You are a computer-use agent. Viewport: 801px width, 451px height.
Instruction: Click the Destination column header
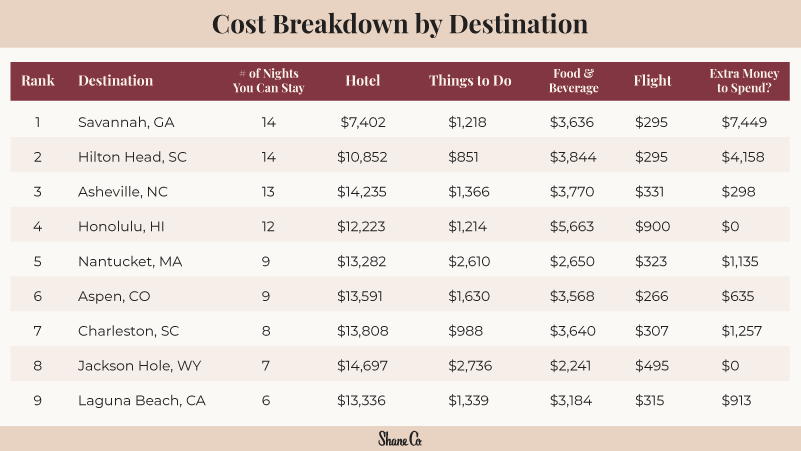pyautogui.click(x=116, y=81)
